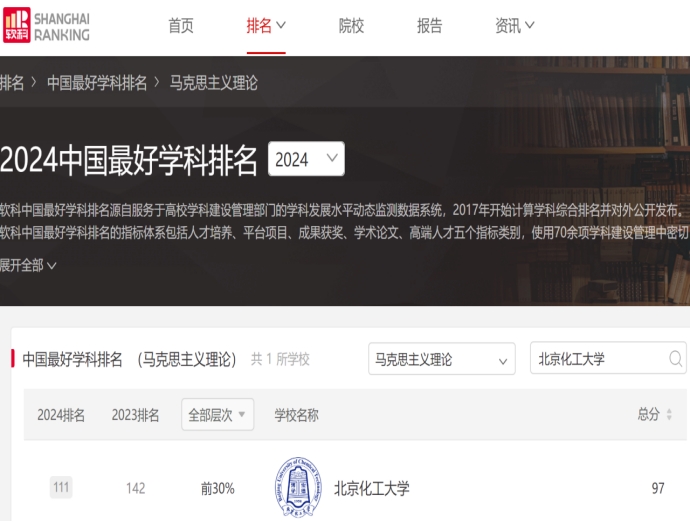Sort by 总分 using the arrows
Screen dimensions: 690x522
pos(669,414)
